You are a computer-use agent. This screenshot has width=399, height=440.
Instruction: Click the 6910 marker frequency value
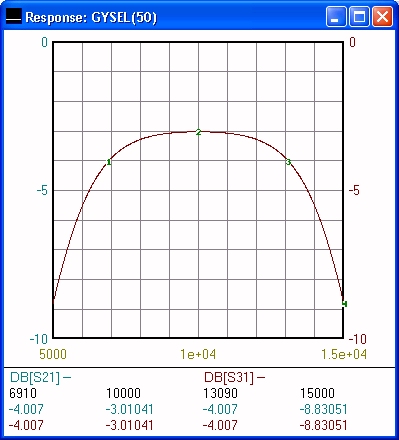23,393
